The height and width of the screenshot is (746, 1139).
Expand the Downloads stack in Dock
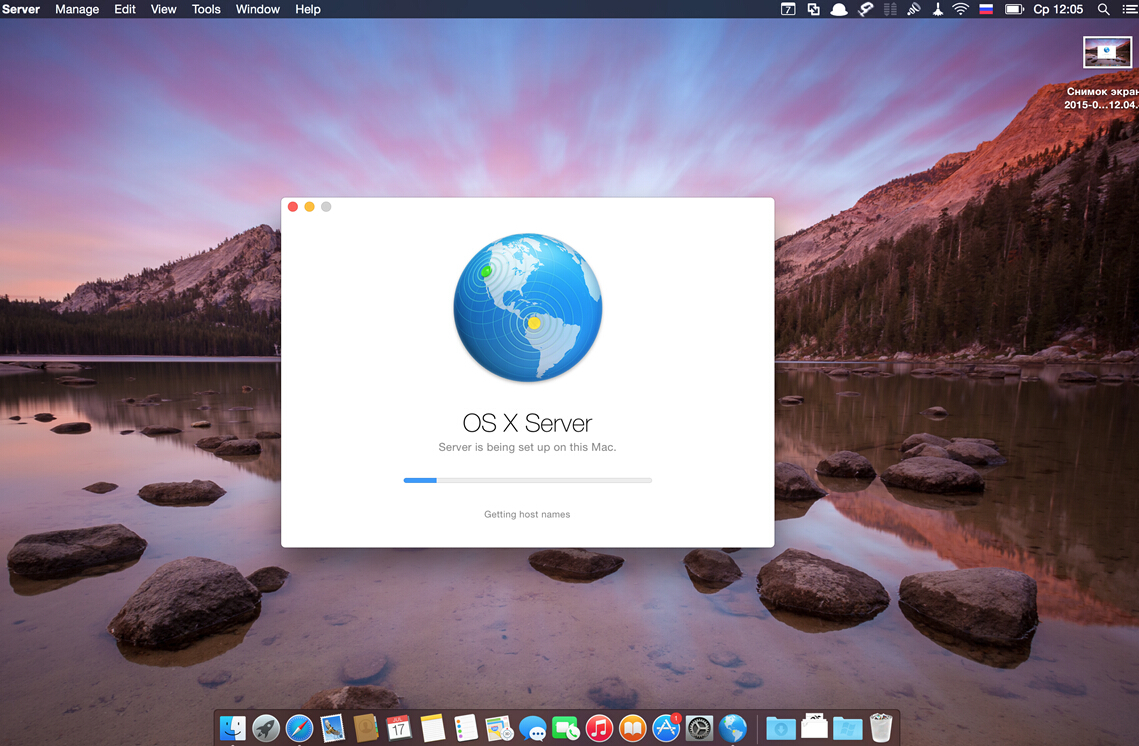[x=781, y=728]
